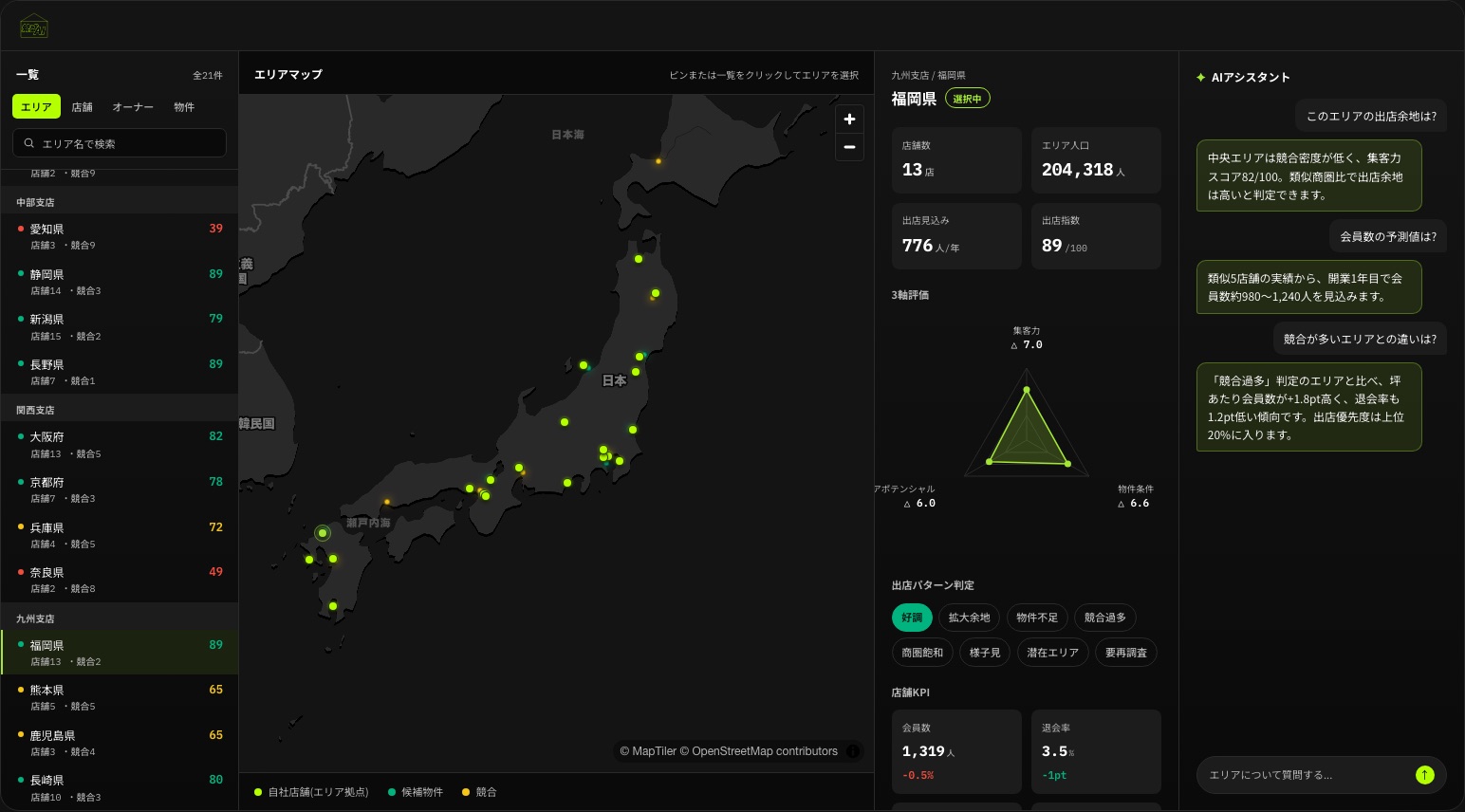Select 鹿児島県 in the area list
This screenshot has height=812, width=1465.
click(x=120, y=743)
